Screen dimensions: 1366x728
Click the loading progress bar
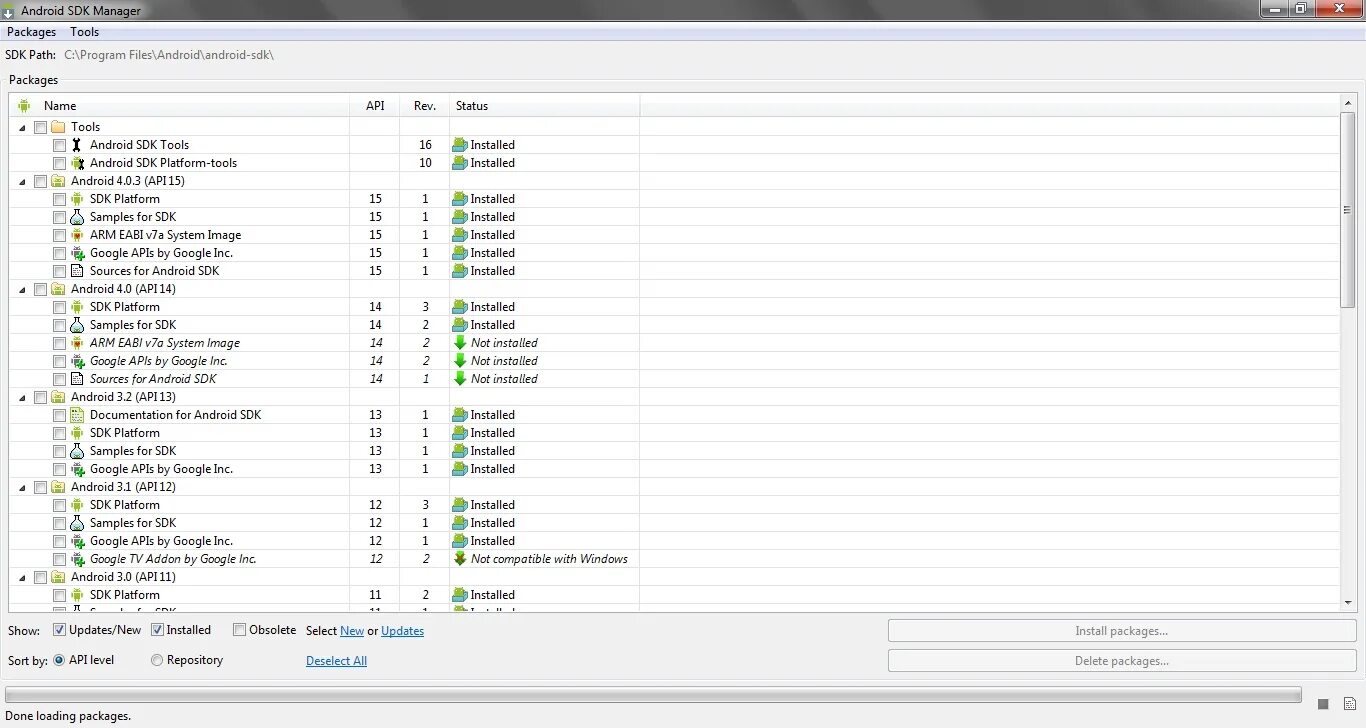click(653, 694)
